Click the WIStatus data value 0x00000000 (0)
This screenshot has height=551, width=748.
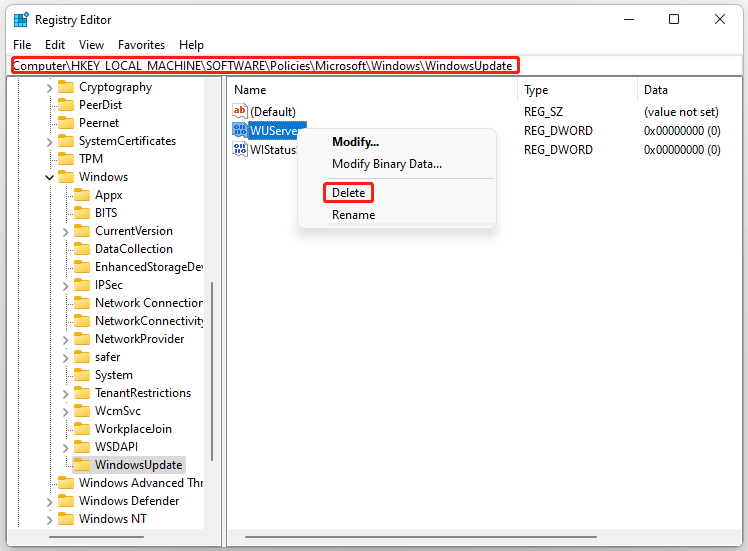coord(682,150)
